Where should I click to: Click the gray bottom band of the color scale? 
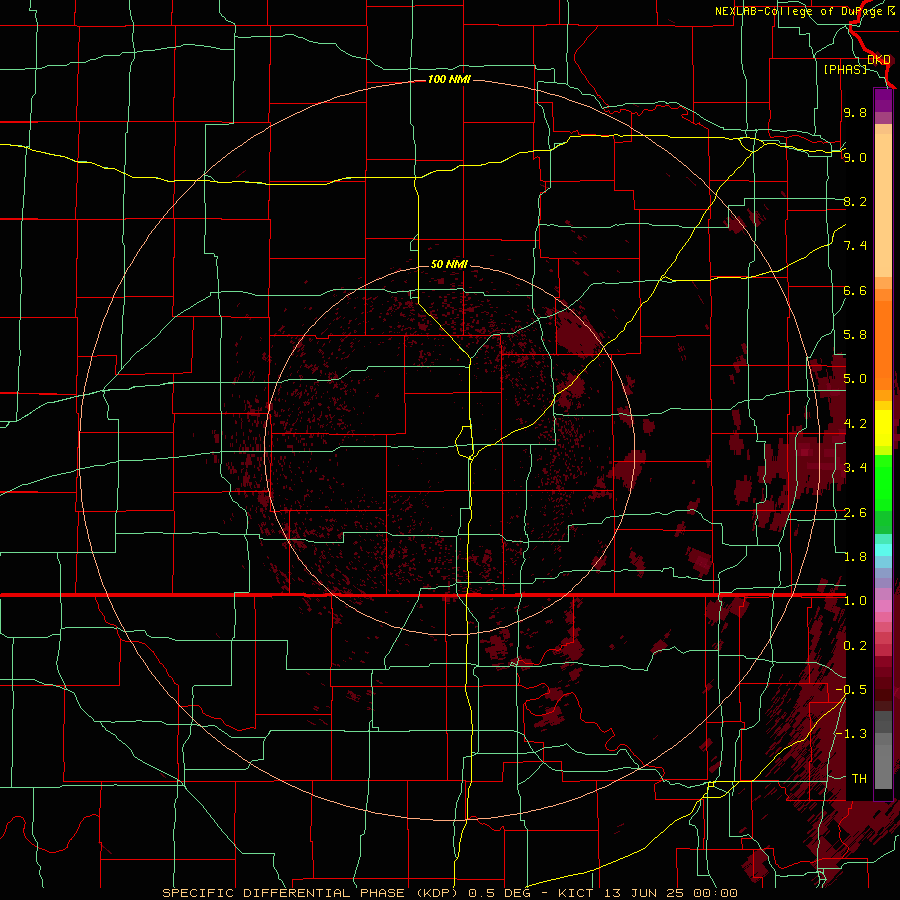(883, 750)
